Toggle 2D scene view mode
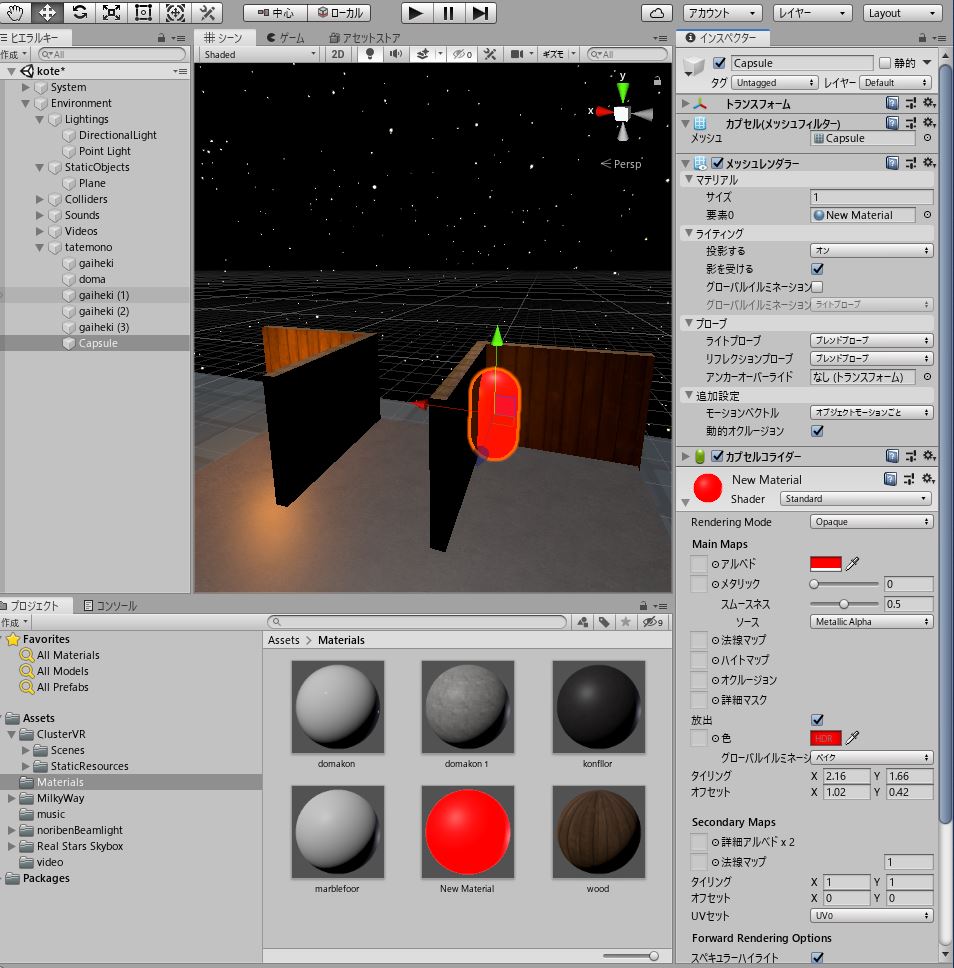Image resolution: width=954 pixels, height=968 pixels. pyautogui.click(x=338, y=54)
